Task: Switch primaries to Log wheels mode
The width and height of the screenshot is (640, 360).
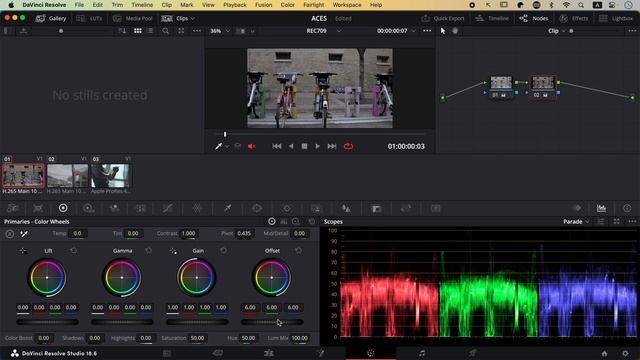Action: coord(296,221)
